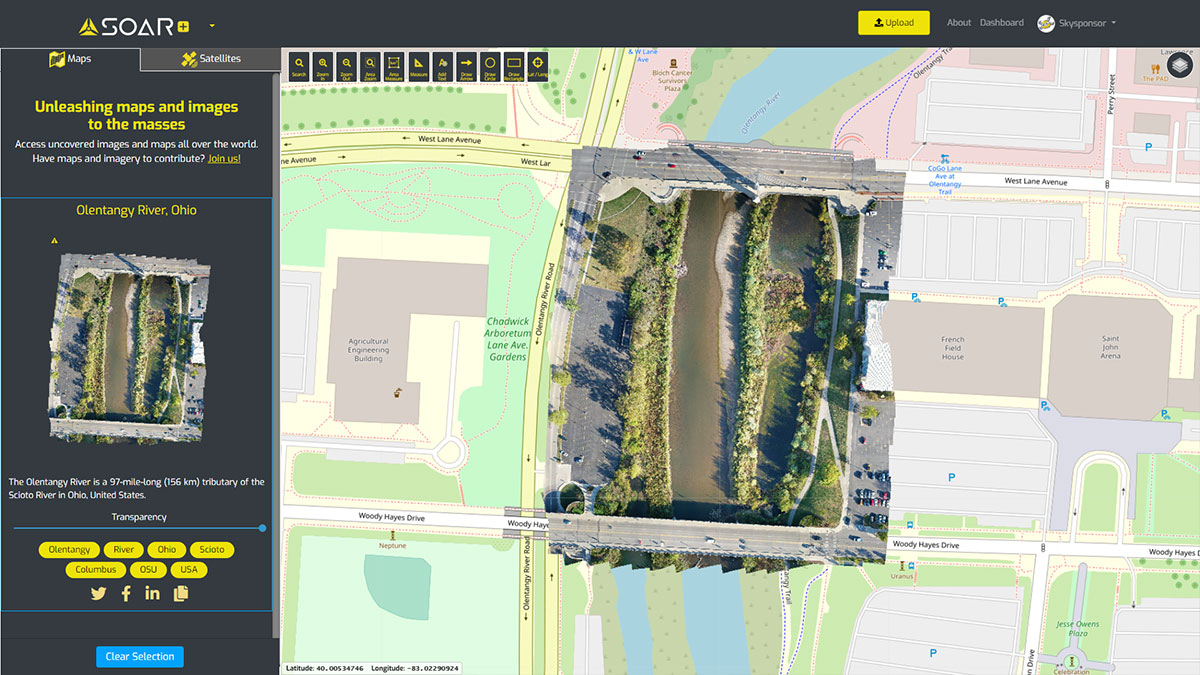
Task: Click the Olentangy River map thumbnail
Action: pyautogui.click(x=130, y=345)
